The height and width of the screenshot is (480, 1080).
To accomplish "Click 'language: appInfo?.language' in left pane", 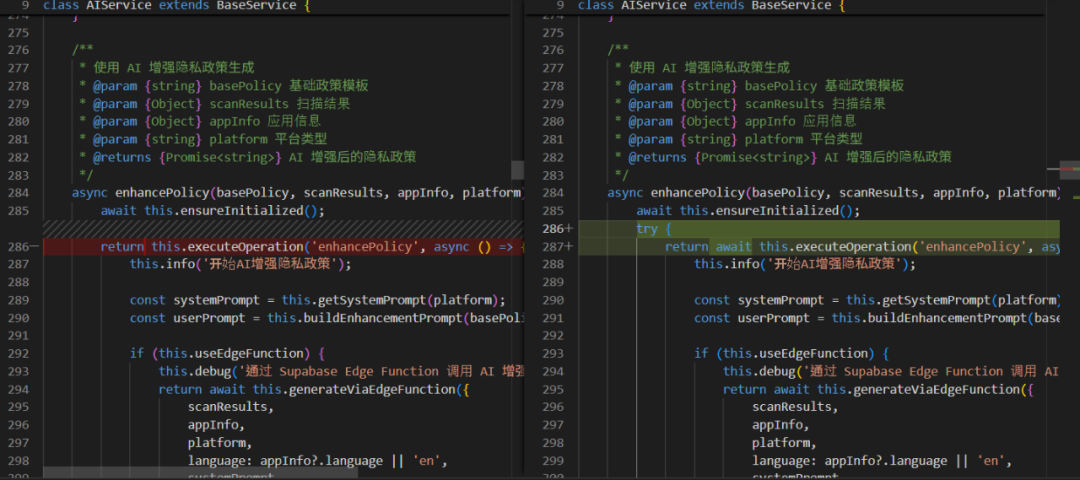I will click(x=285, y=461).
